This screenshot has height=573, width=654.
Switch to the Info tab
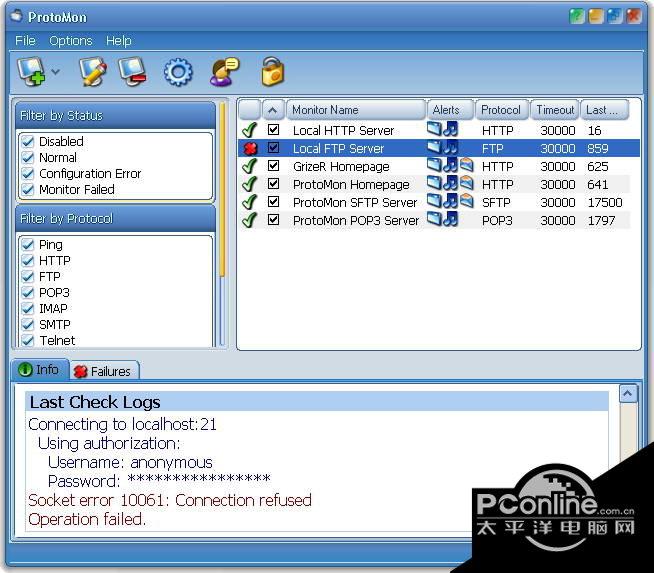[39, 369]
